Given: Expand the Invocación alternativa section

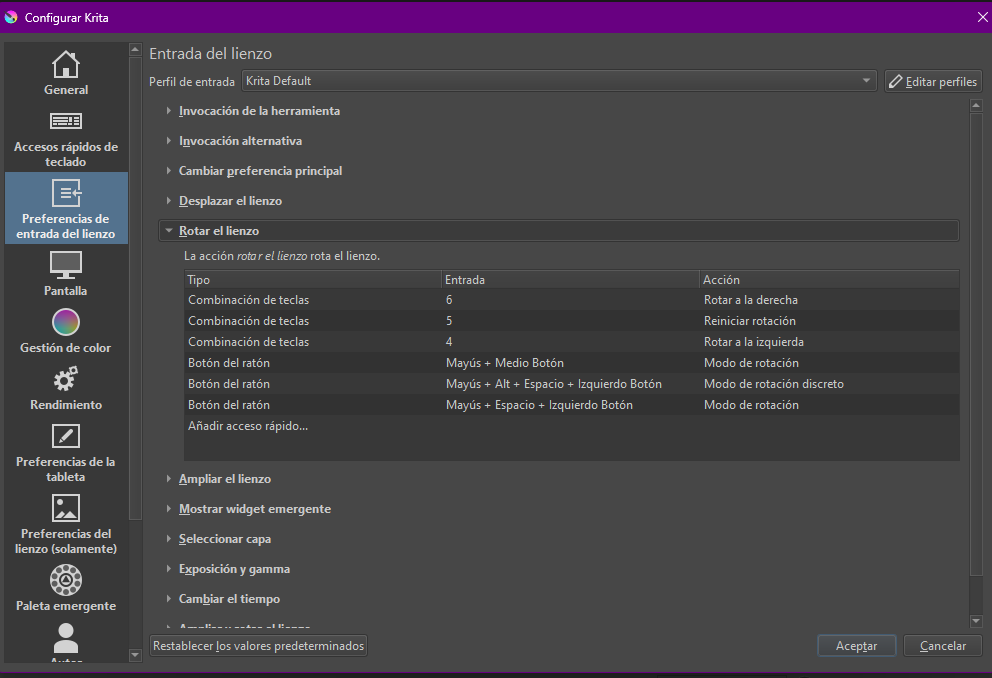Looking at the screenshot, I should (x=240, y=141).
